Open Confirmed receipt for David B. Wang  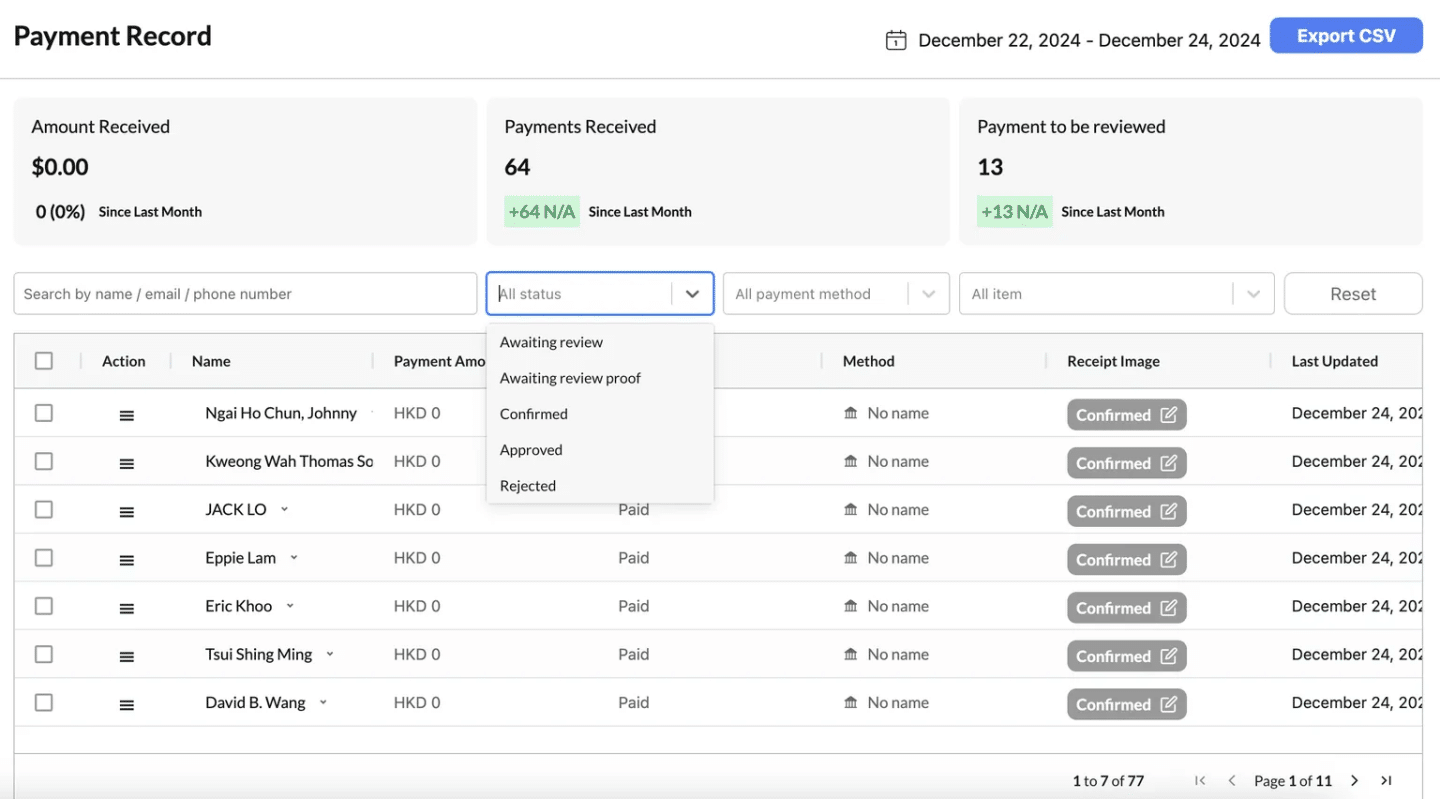click(1127, 704)
